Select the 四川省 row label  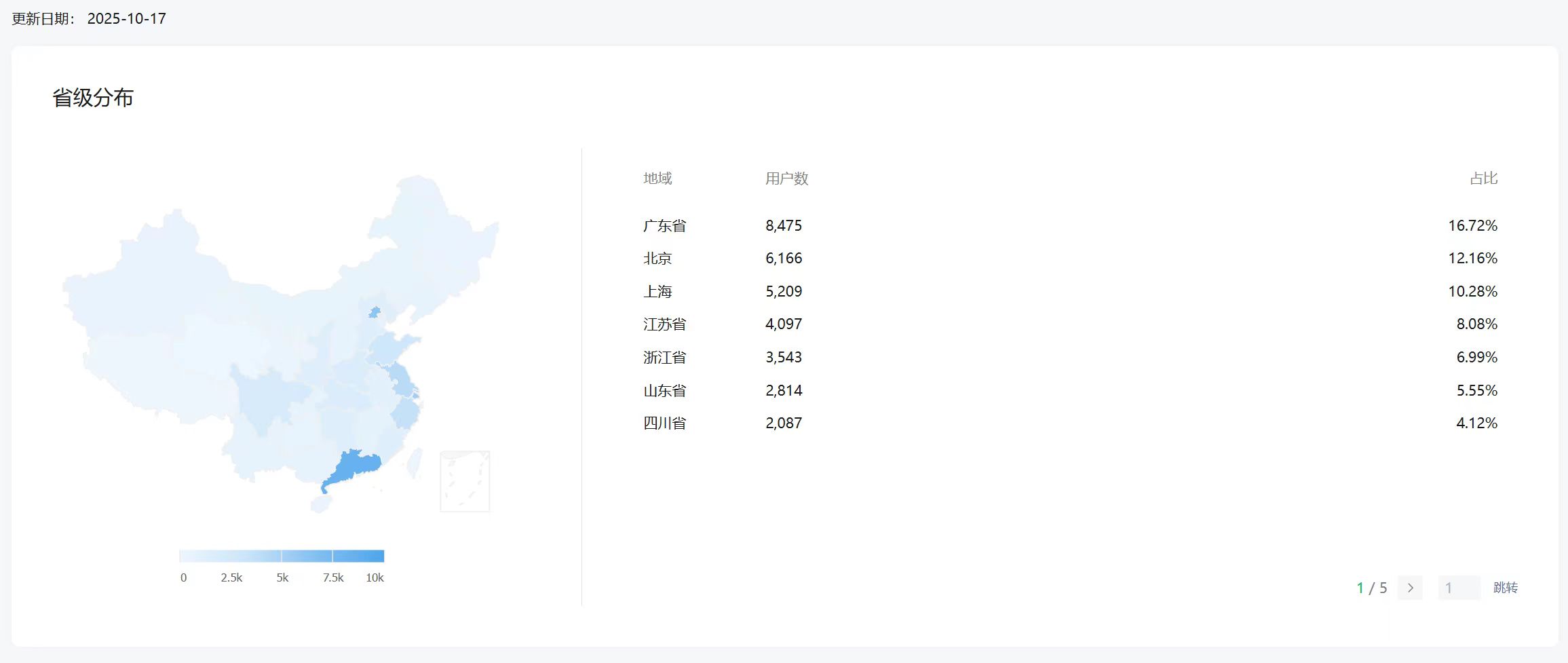[x=665, y=423]
